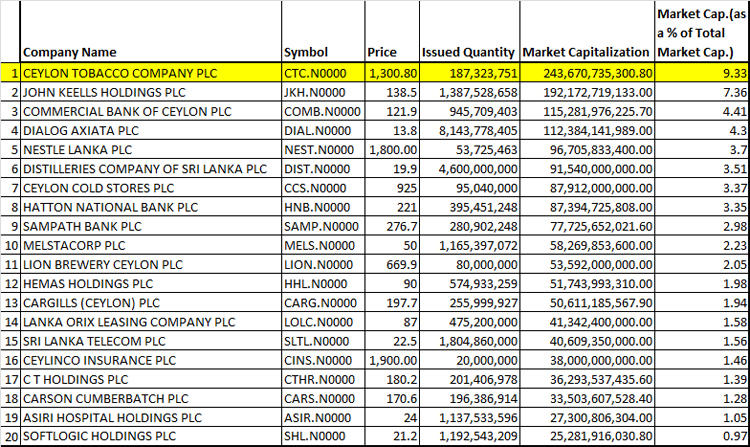Select market cap percentage 9.33
Image resolution: width=750 pixels, height=447 pixels.
tap(702, 73)
